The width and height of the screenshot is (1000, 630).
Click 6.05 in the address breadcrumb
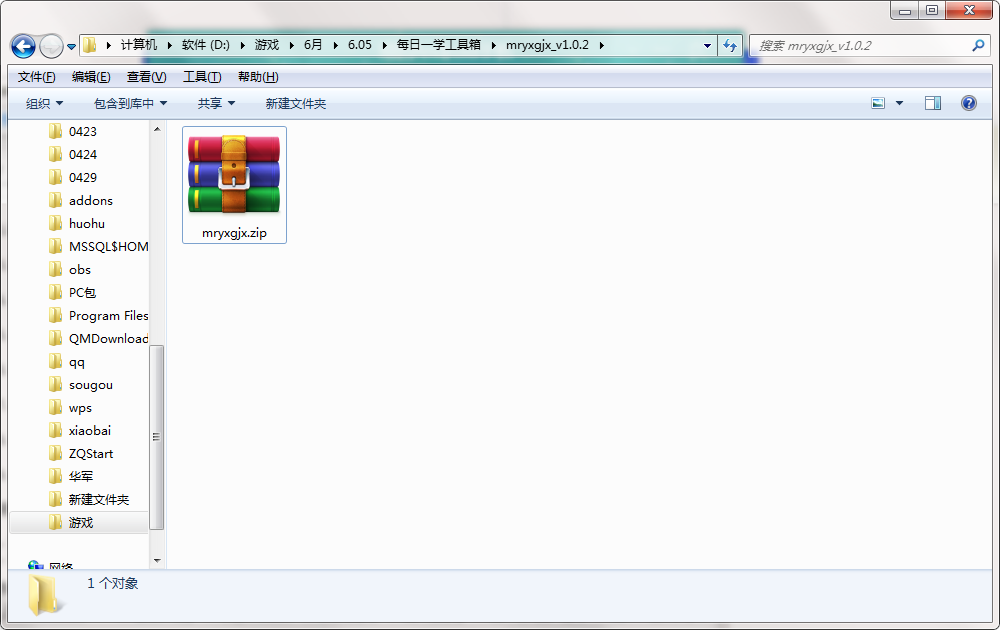[x=360, y=45]
